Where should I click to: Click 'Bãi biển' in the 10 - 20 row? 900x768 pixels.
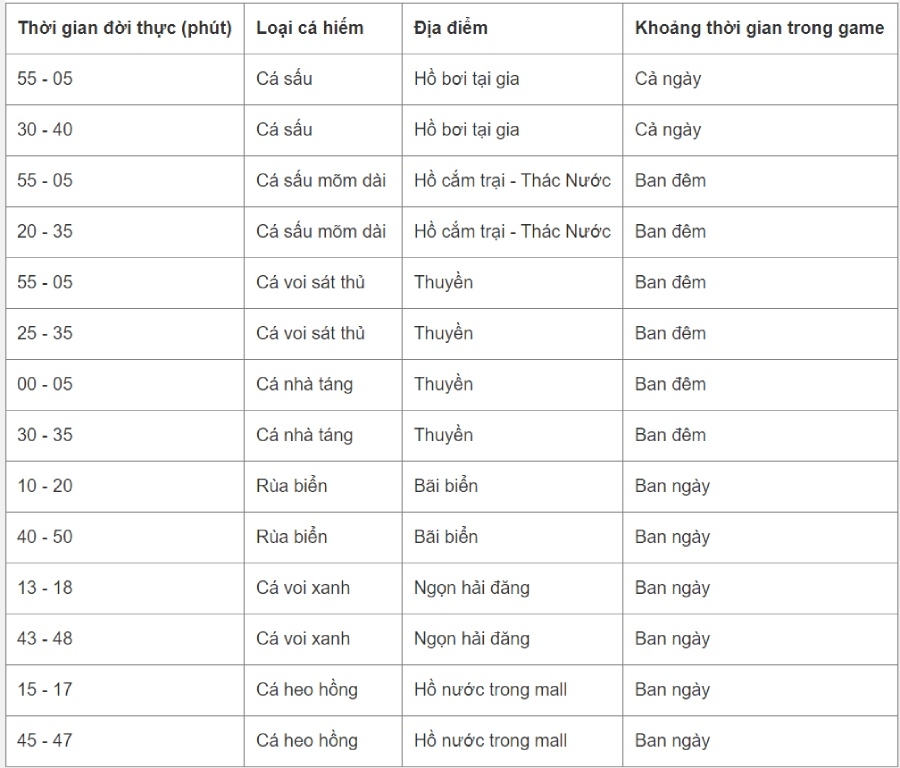(x=446, y=486)
